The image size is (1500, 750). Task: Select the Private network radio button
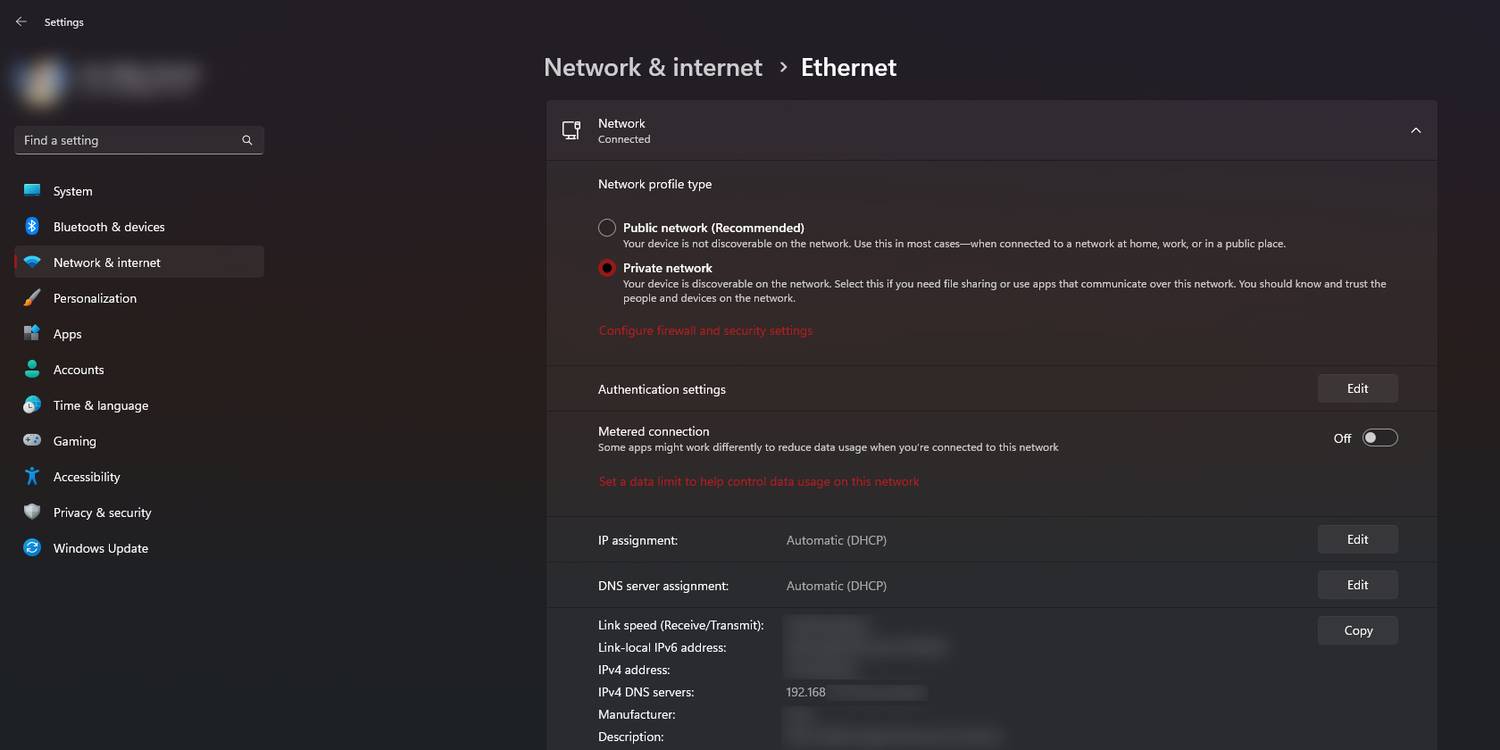click(607, 268)
